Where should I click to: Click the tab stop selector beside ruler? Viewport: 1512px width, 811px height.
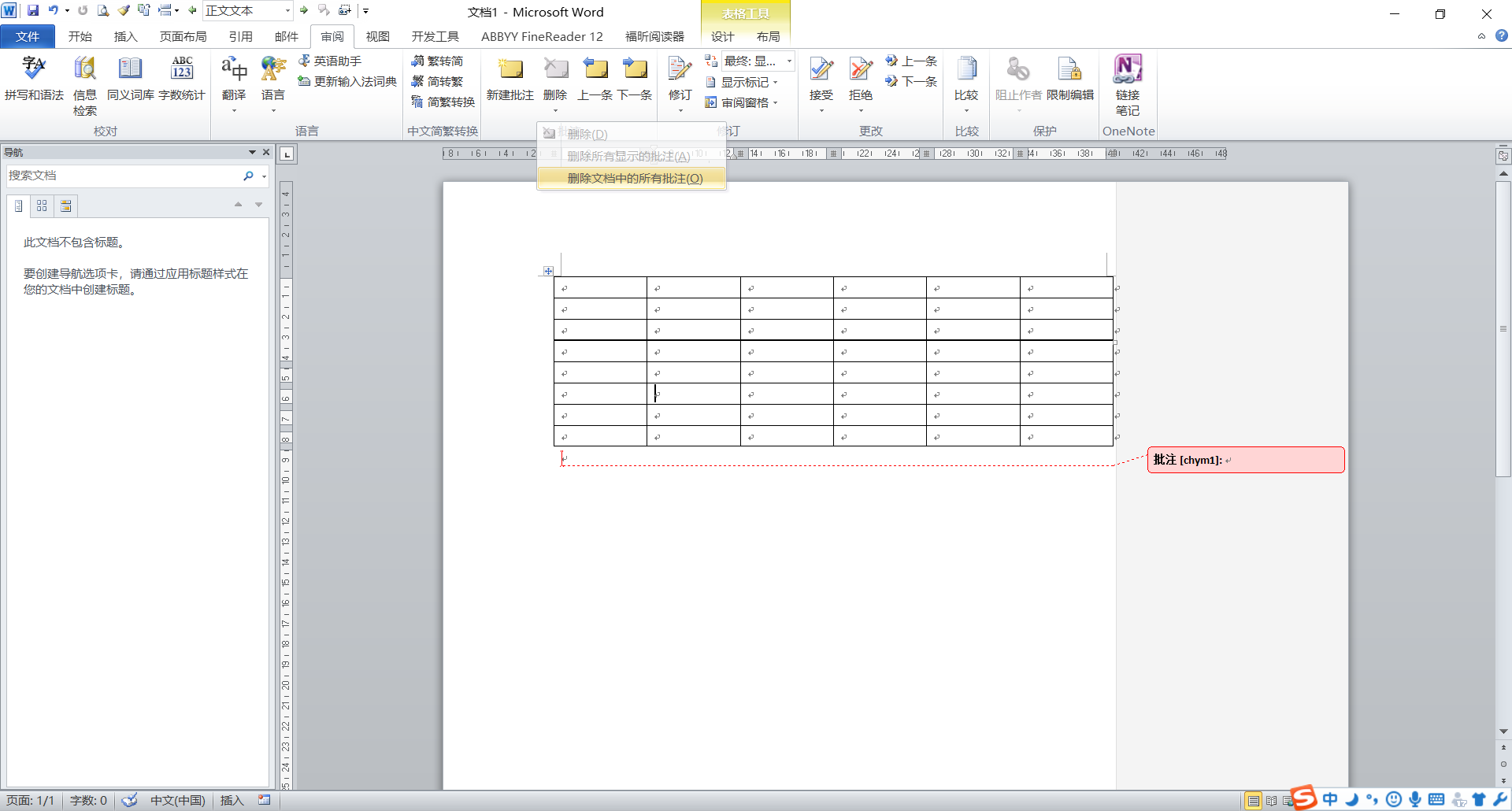287,154
